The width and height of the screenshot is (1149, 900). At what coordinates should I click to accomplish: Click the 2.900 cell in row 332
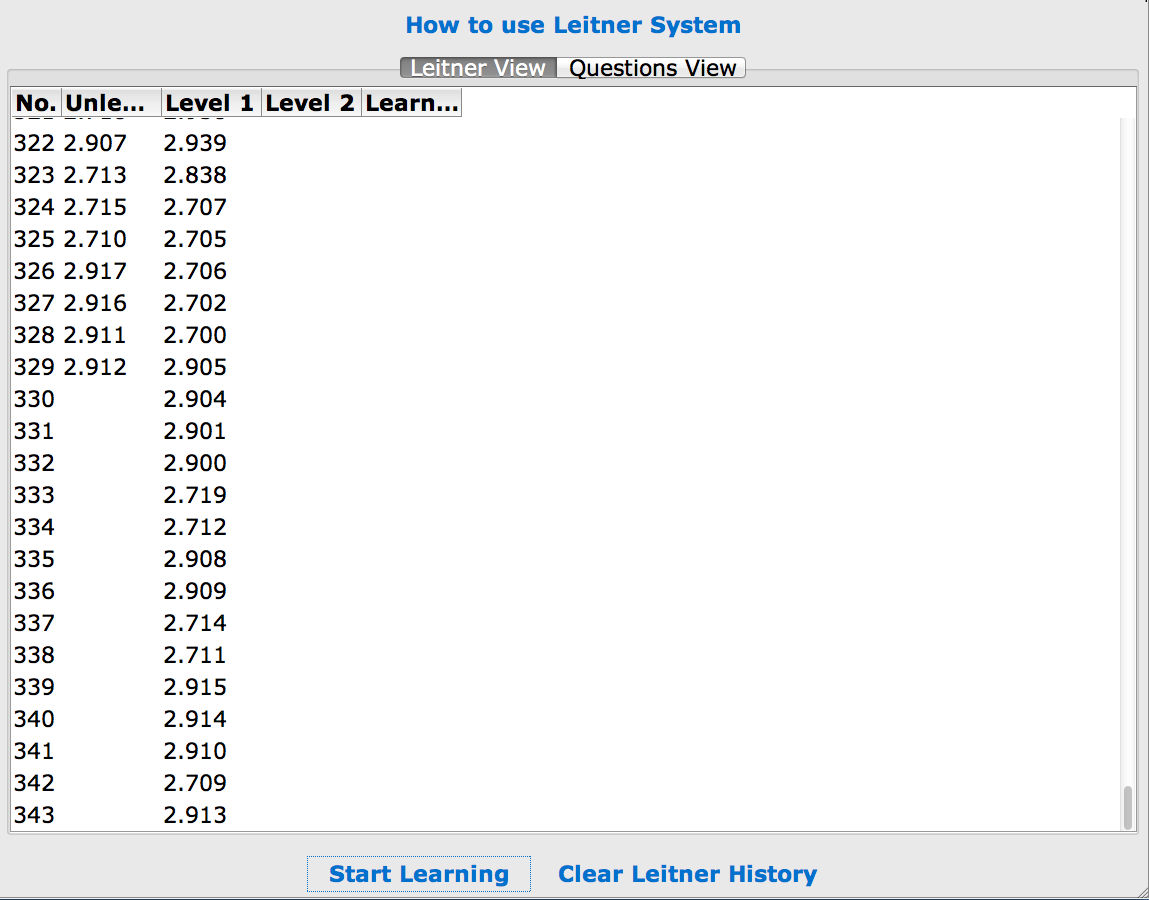195,463
